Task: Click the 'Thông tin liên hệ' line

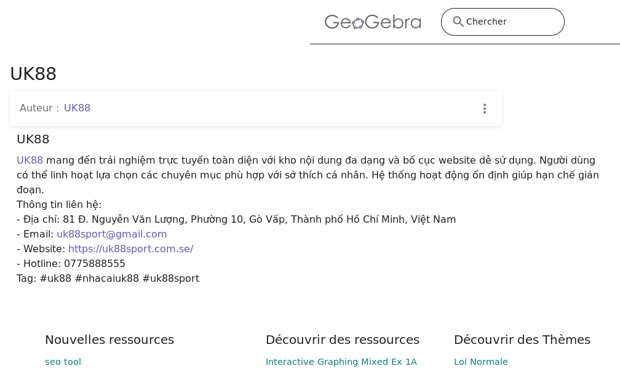Action: coord(59,204)
